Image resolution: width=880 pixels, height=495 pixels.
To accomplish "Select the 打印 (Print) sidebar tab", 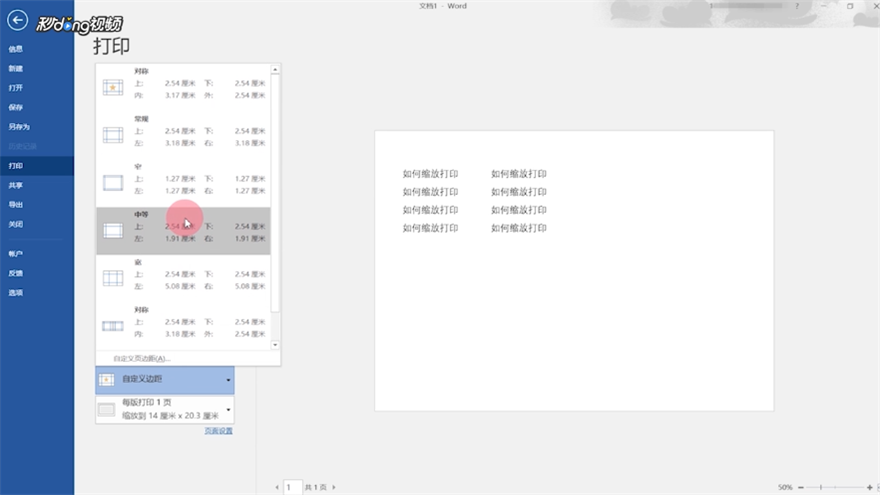I will 37,166.
